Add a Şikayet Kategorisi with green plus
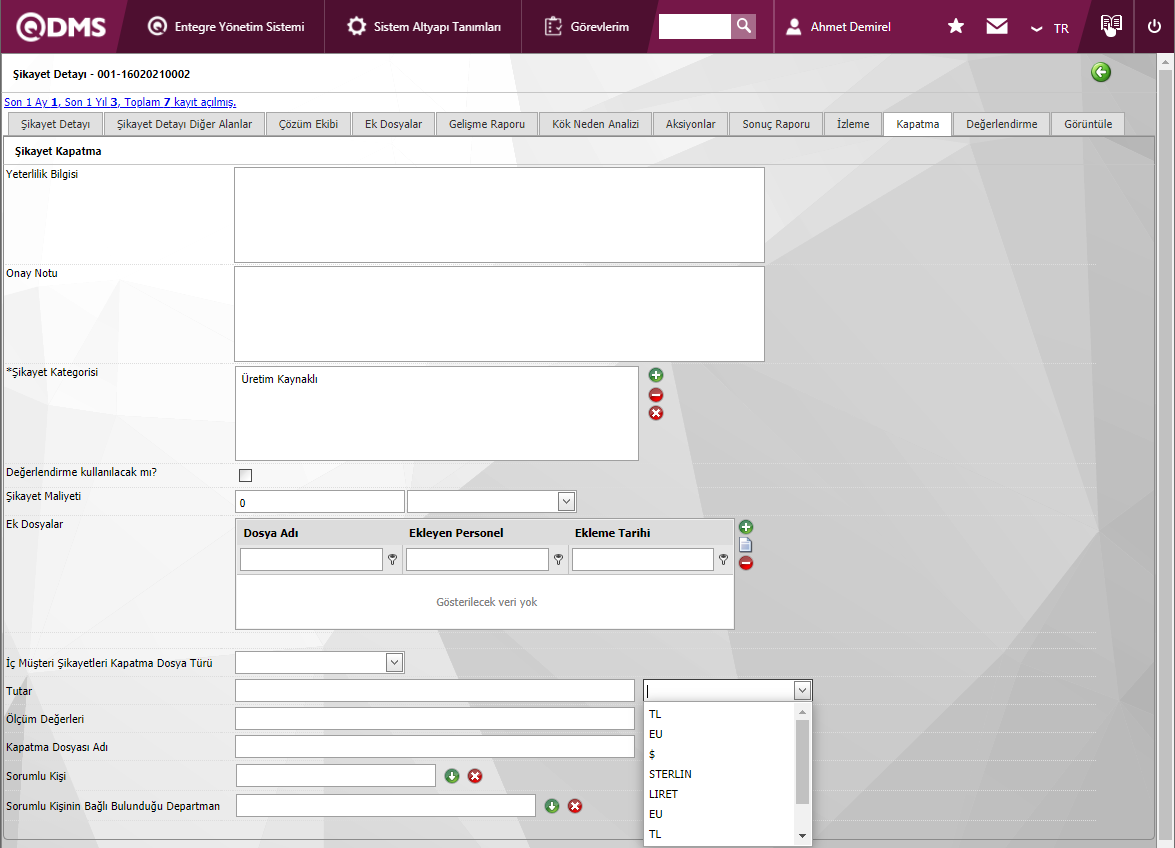1175x848 pixels. (x=656, y=375)
